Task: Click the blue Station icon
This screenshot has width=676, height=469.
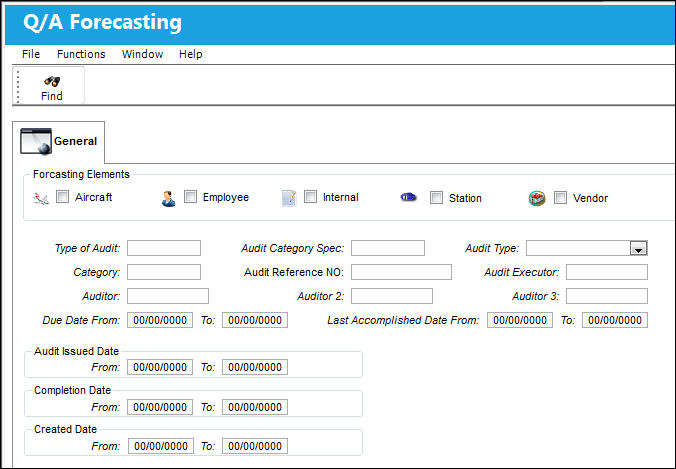Action: [x=408, y=197]
